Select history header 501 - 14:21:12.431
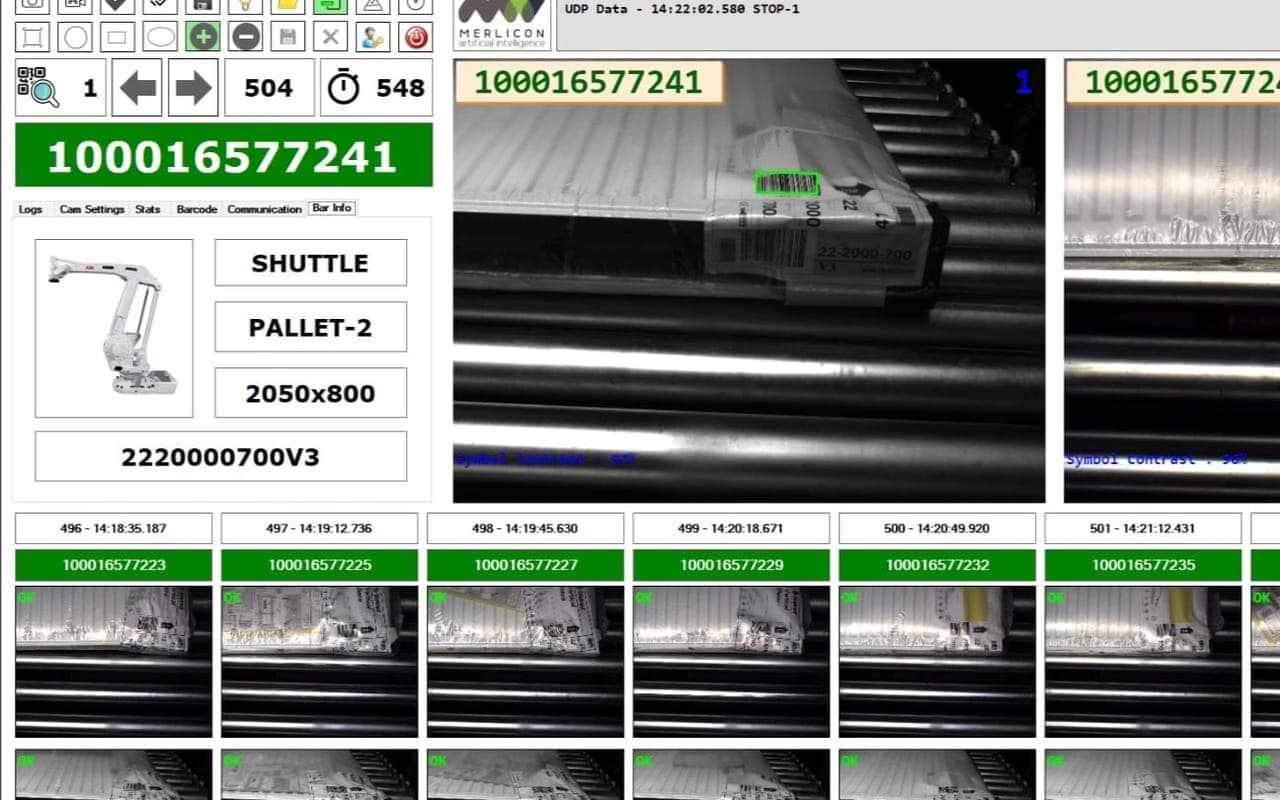The width and height of the screenshot is (1280, 800). tap(1144, 528)
